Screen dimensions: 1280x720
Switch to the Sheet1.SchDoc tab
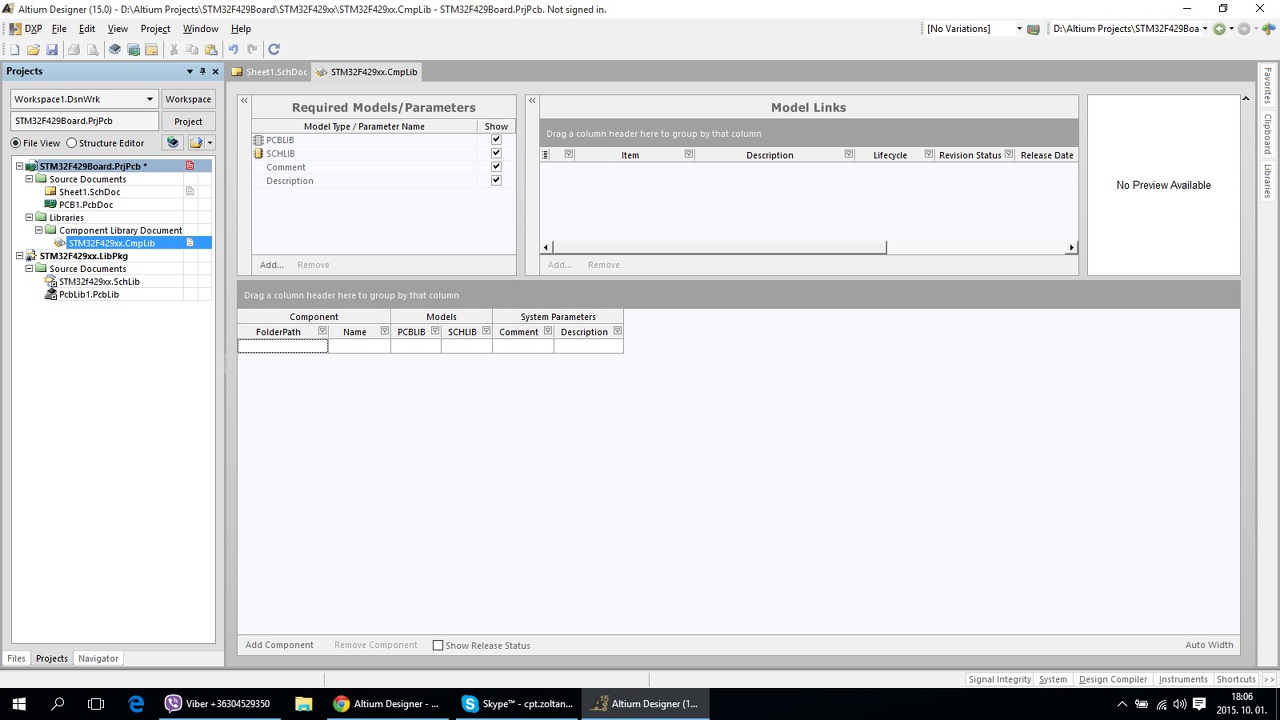pyautogui.click(x=269, y=72)
